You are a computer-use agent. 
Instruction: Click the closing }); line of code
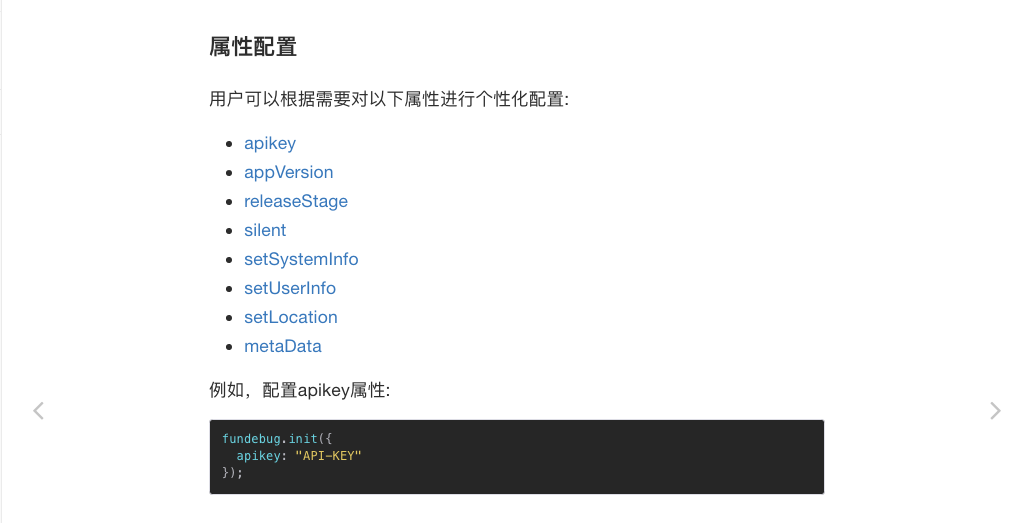tap(233, 473)
